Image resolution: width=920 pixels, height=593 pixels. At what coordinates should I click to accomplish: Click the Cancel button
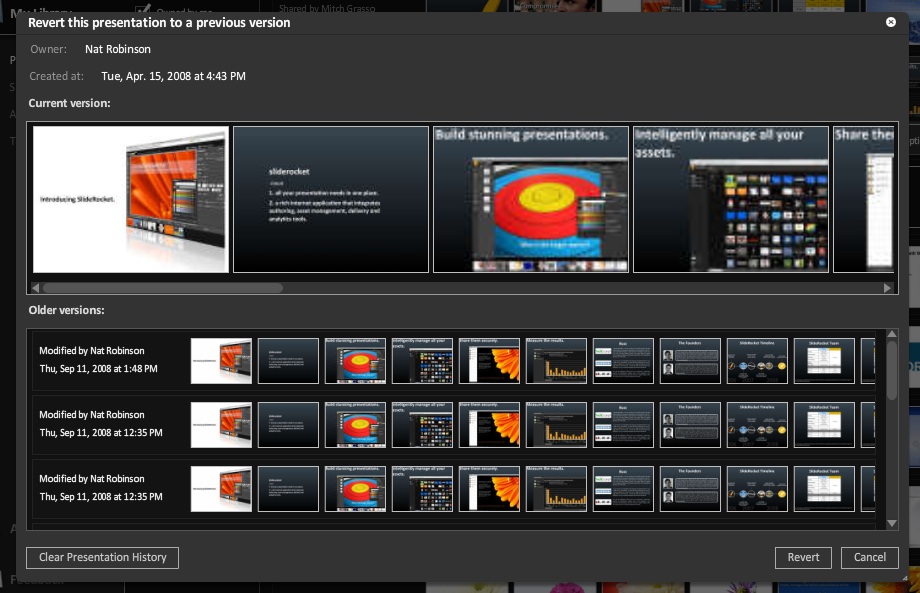(x=870, y=557)
